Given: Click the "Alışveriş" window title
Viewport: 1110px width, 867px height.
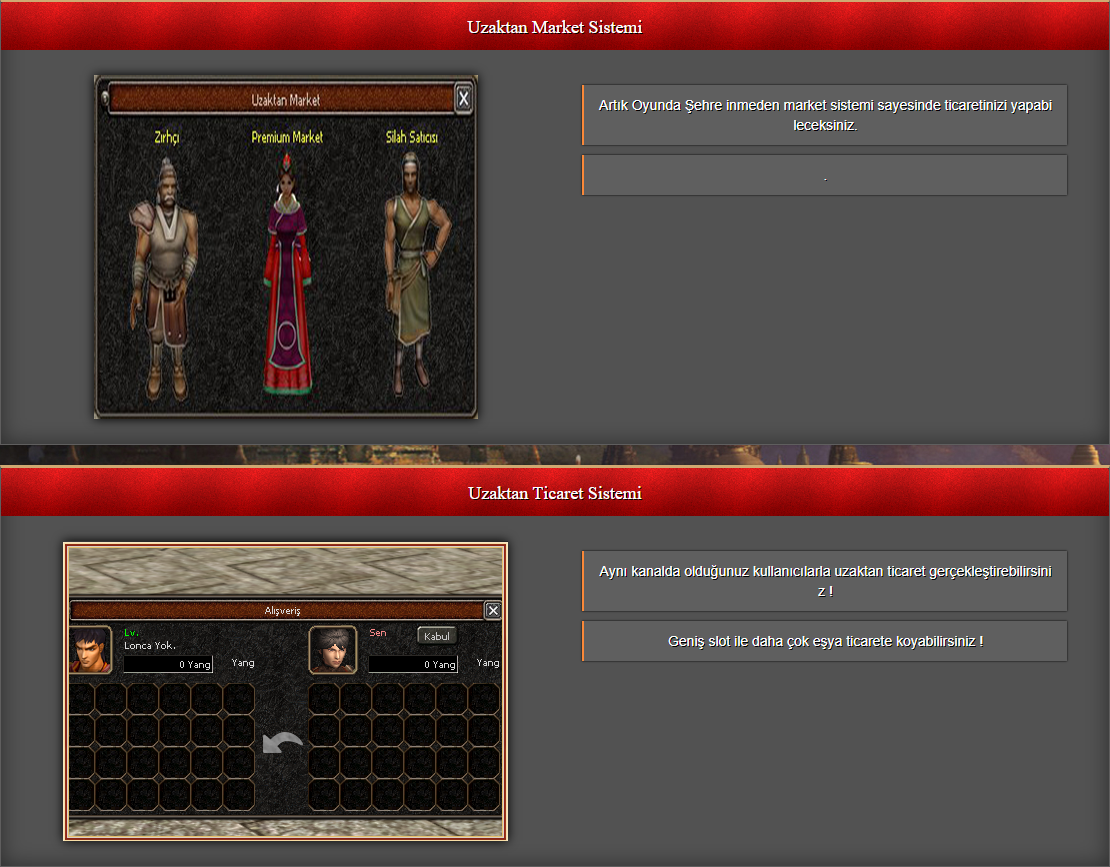Looking at the screenshot, I should [282, 611].
